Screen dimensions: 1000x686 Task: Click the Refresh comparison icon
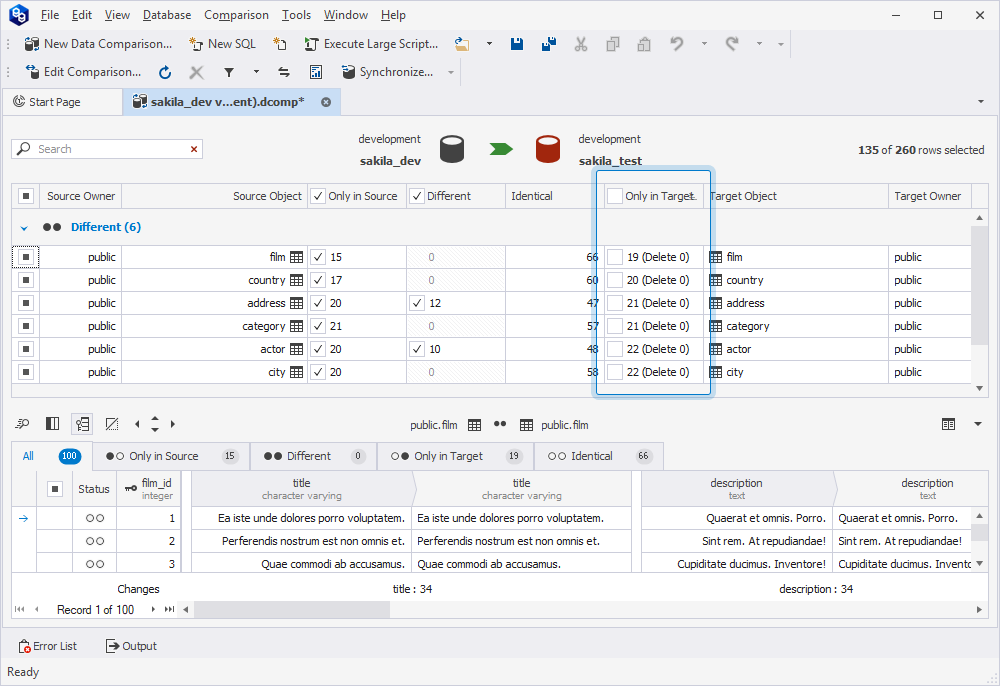tap(165, 72)
